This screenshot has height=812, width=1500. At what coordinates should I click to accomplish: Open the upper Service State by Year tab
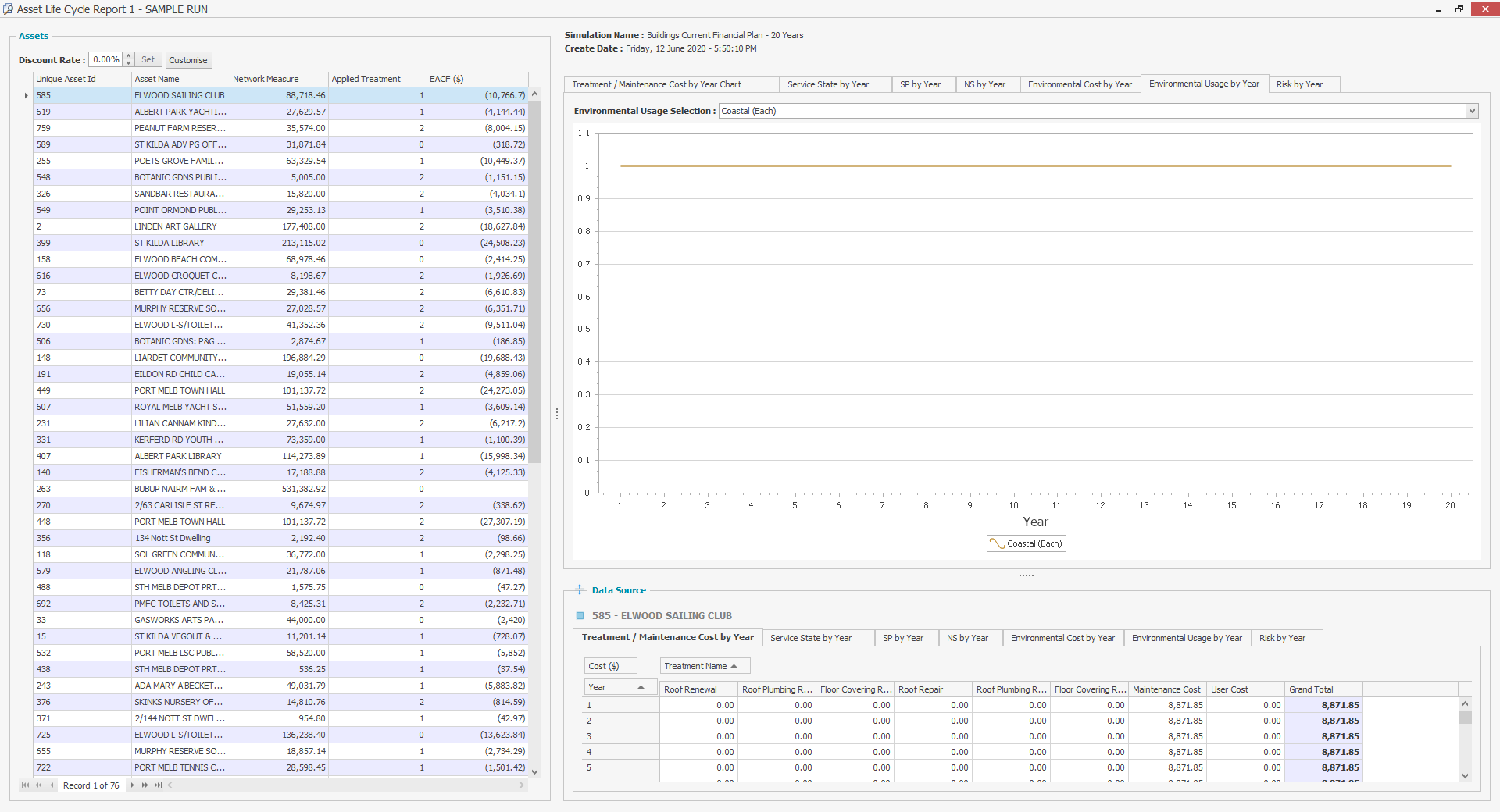coord(827,84)
